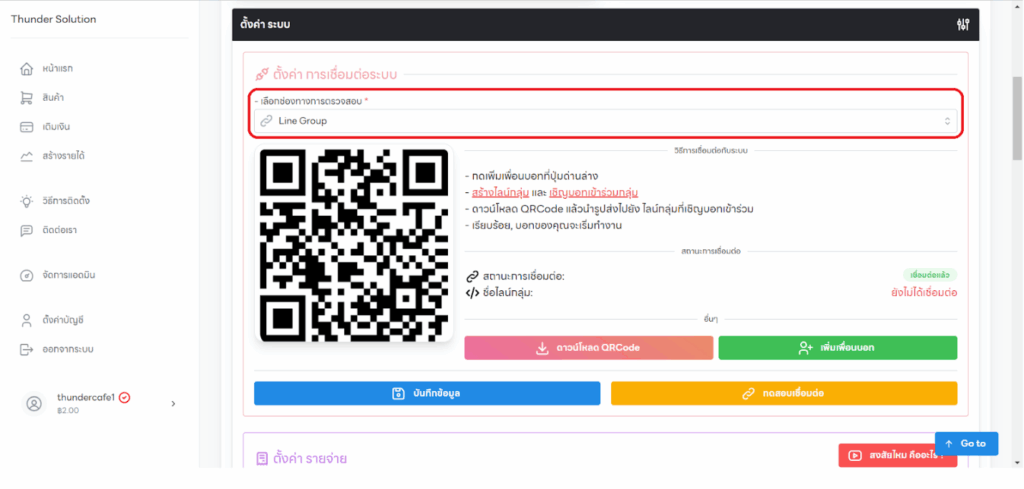
Task: Click the green เพิ่มเพื่อนบอท button
Action: click(837, 348)
